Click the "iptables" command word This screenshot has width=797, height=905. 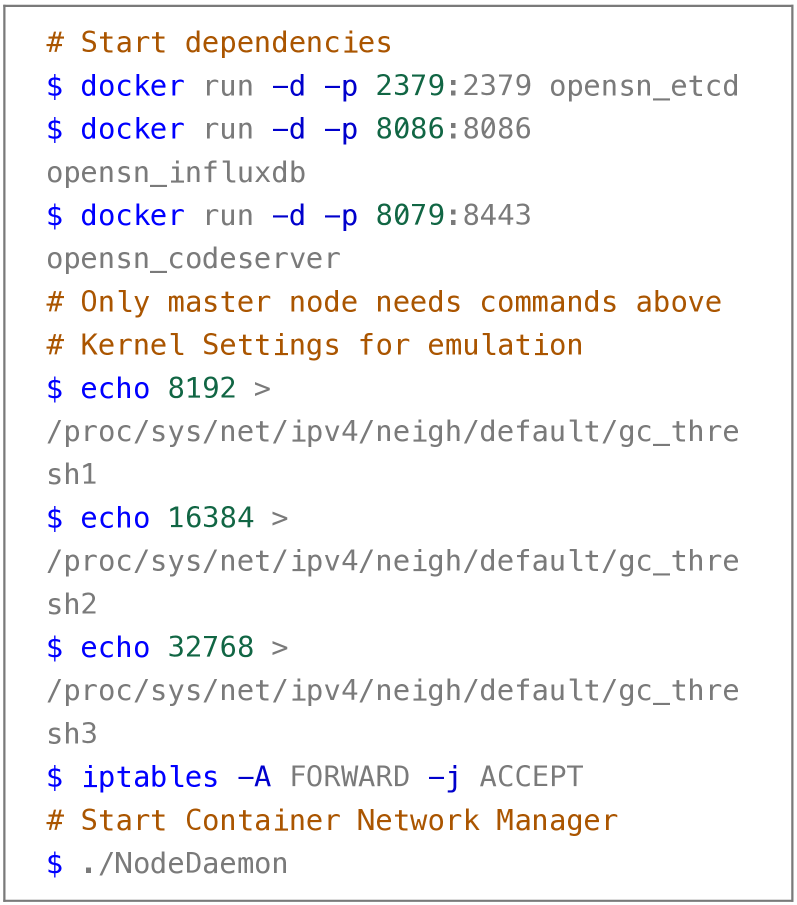click(150, 777)
